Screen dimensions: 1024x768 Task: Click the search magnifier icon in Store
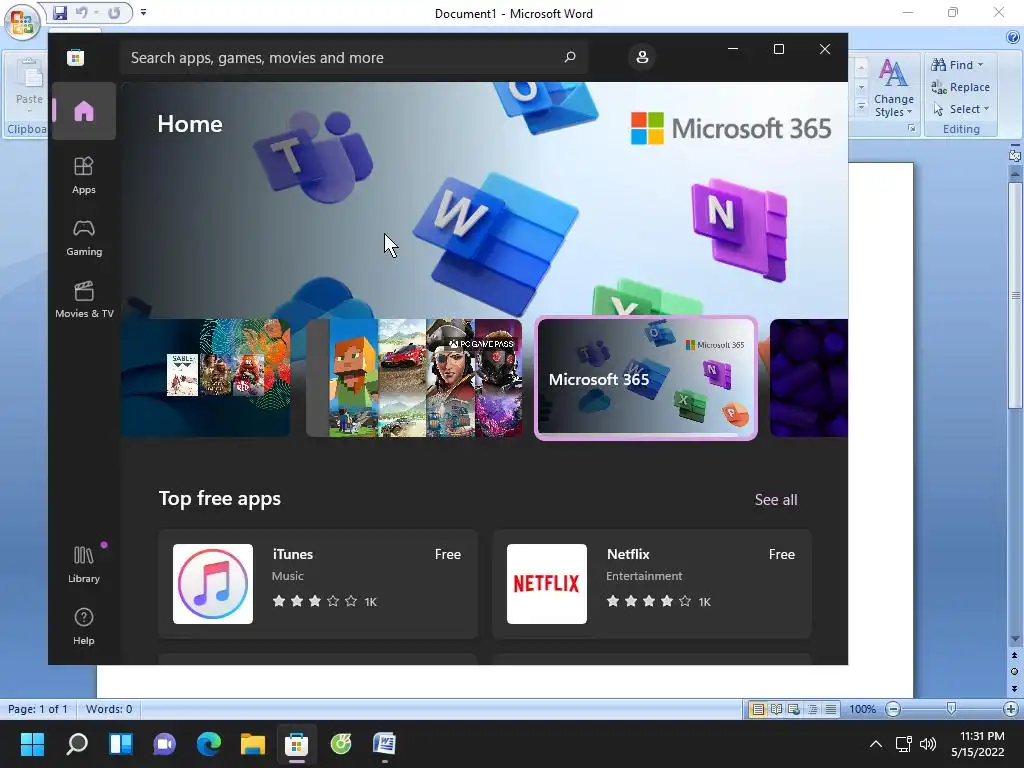[569, 57]
